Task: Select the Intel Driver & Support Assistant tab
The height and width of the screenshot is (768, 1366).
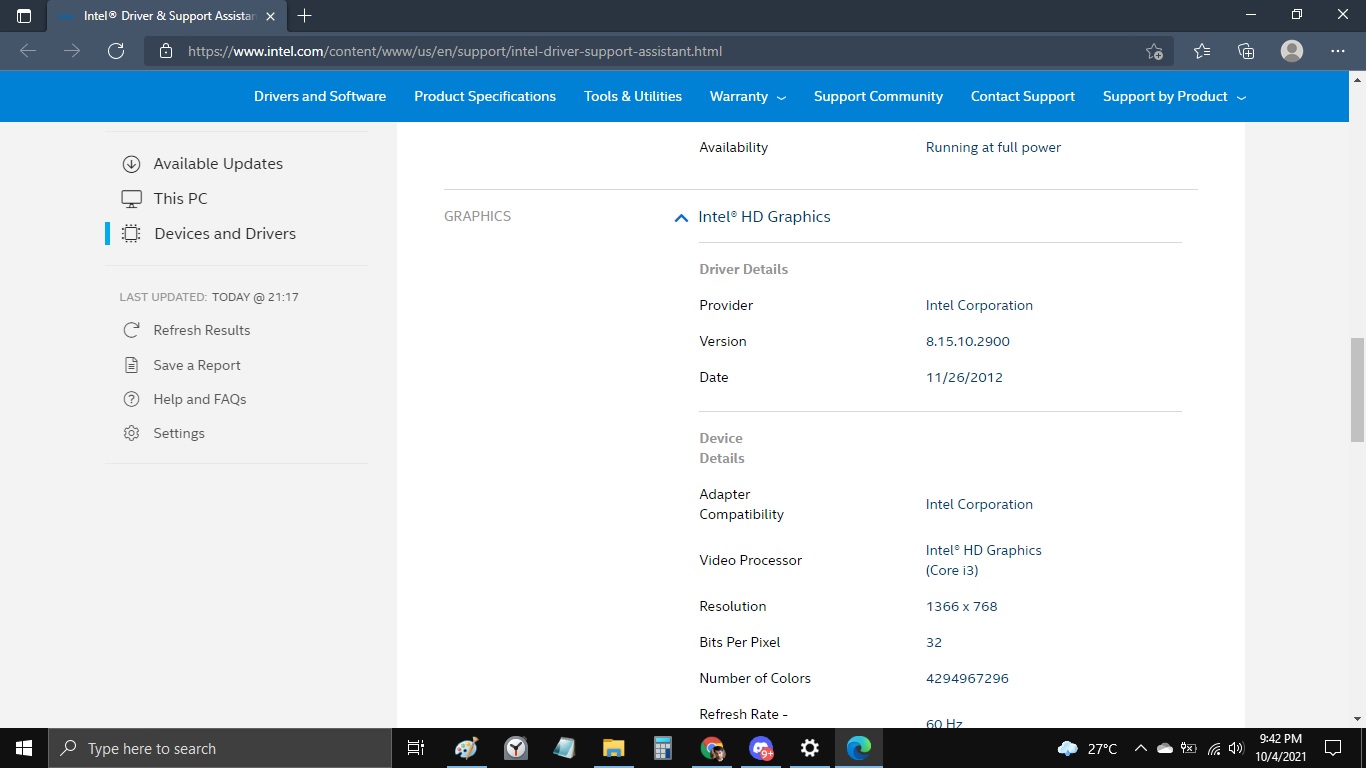Action: [166, 16]
